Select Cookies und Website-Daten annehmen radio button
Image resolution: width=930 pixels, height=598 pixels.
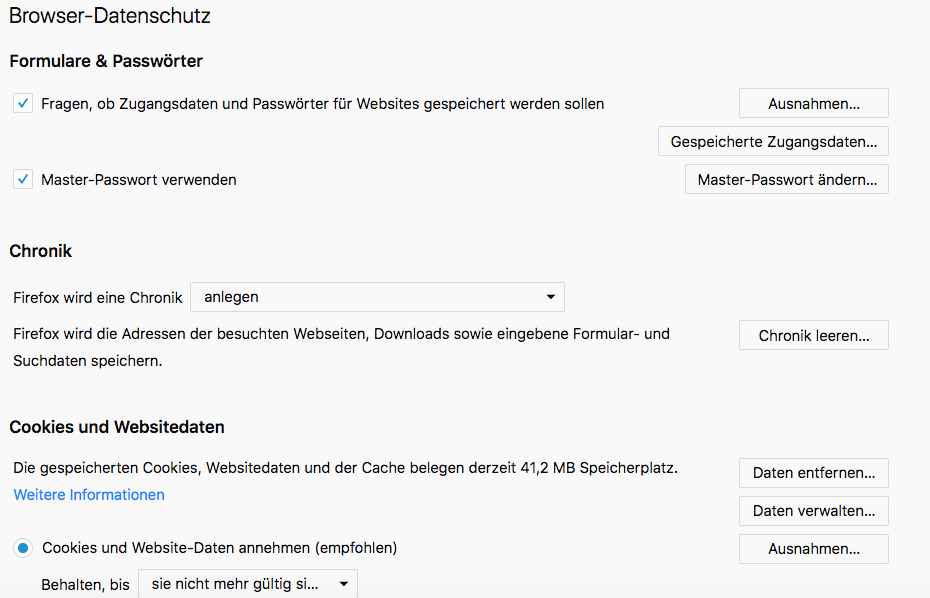tap(24, 548)
